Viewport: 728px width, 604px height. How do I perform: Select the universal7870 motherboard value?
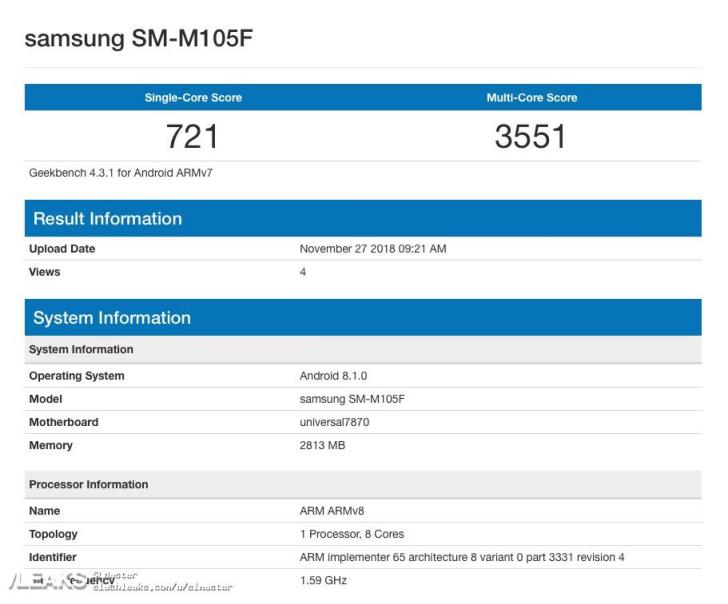click(x=334, y=422)
